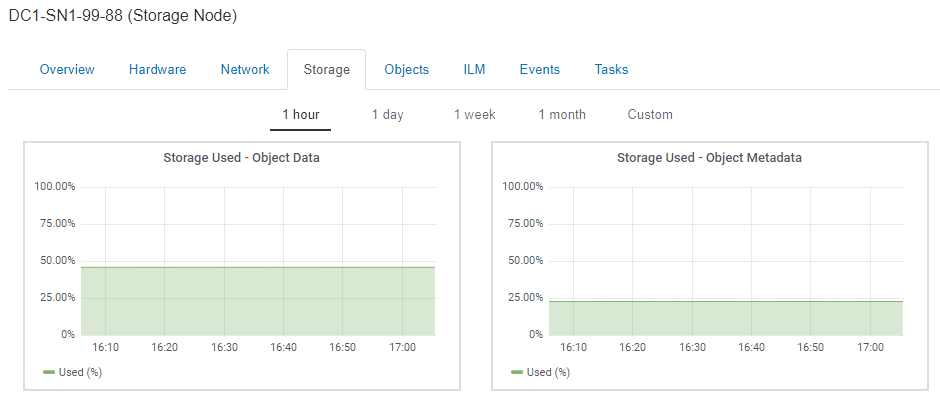Viewport: 940px width, 400px height.
Task: Select the Storage tab
Action: (326, 70)
